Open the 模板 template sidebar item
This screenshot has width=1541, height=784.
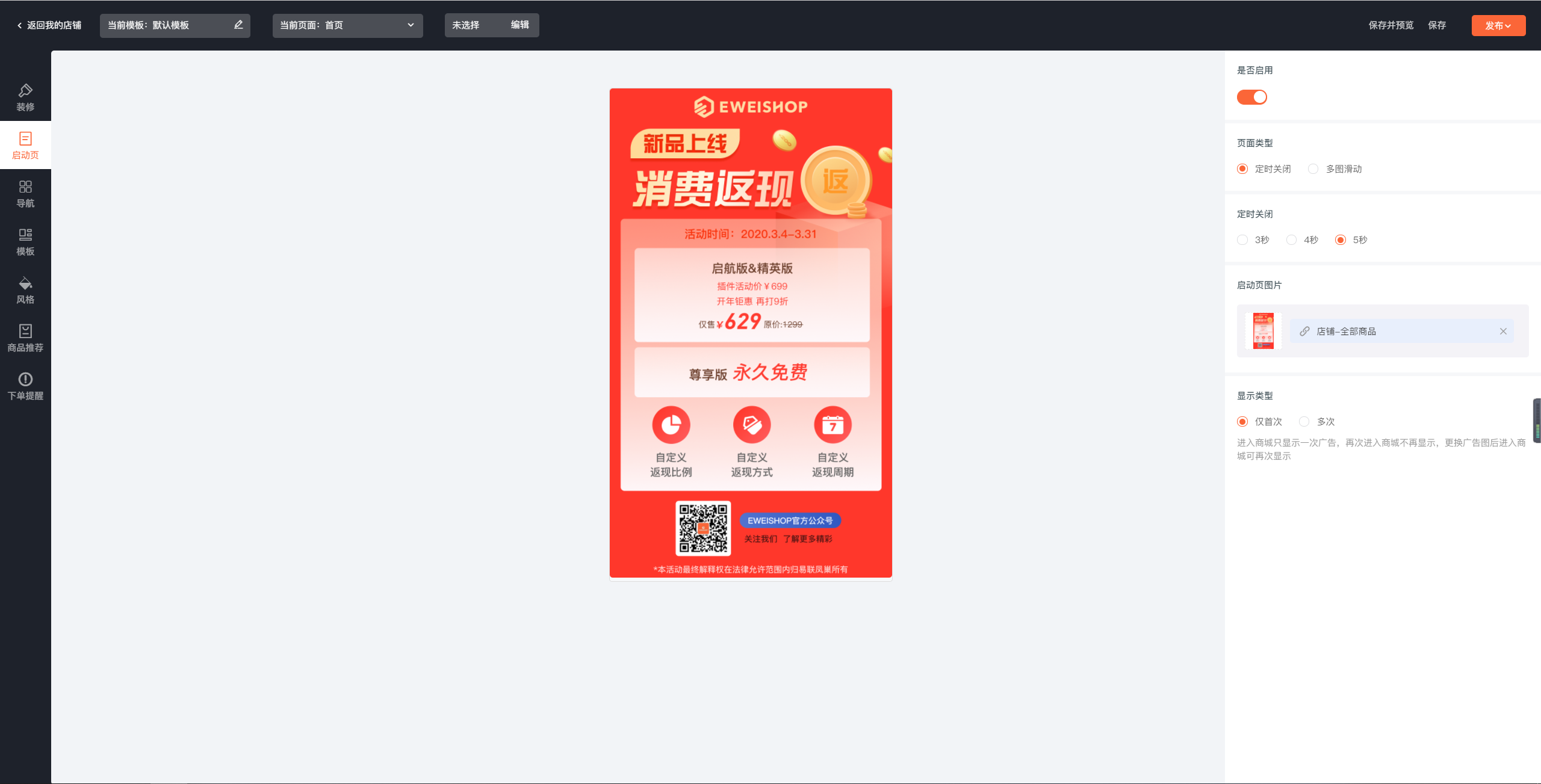(25, 242)
